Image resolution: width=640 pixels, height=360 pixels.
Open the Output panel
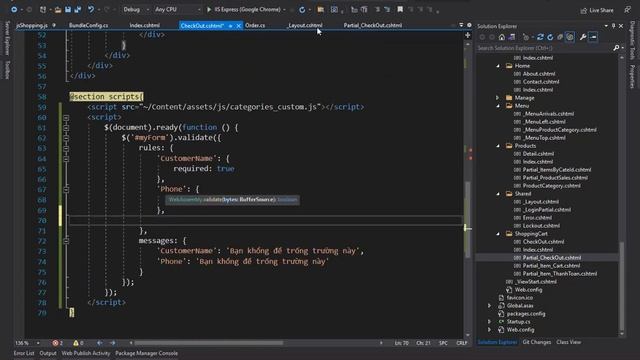point(48,353)
